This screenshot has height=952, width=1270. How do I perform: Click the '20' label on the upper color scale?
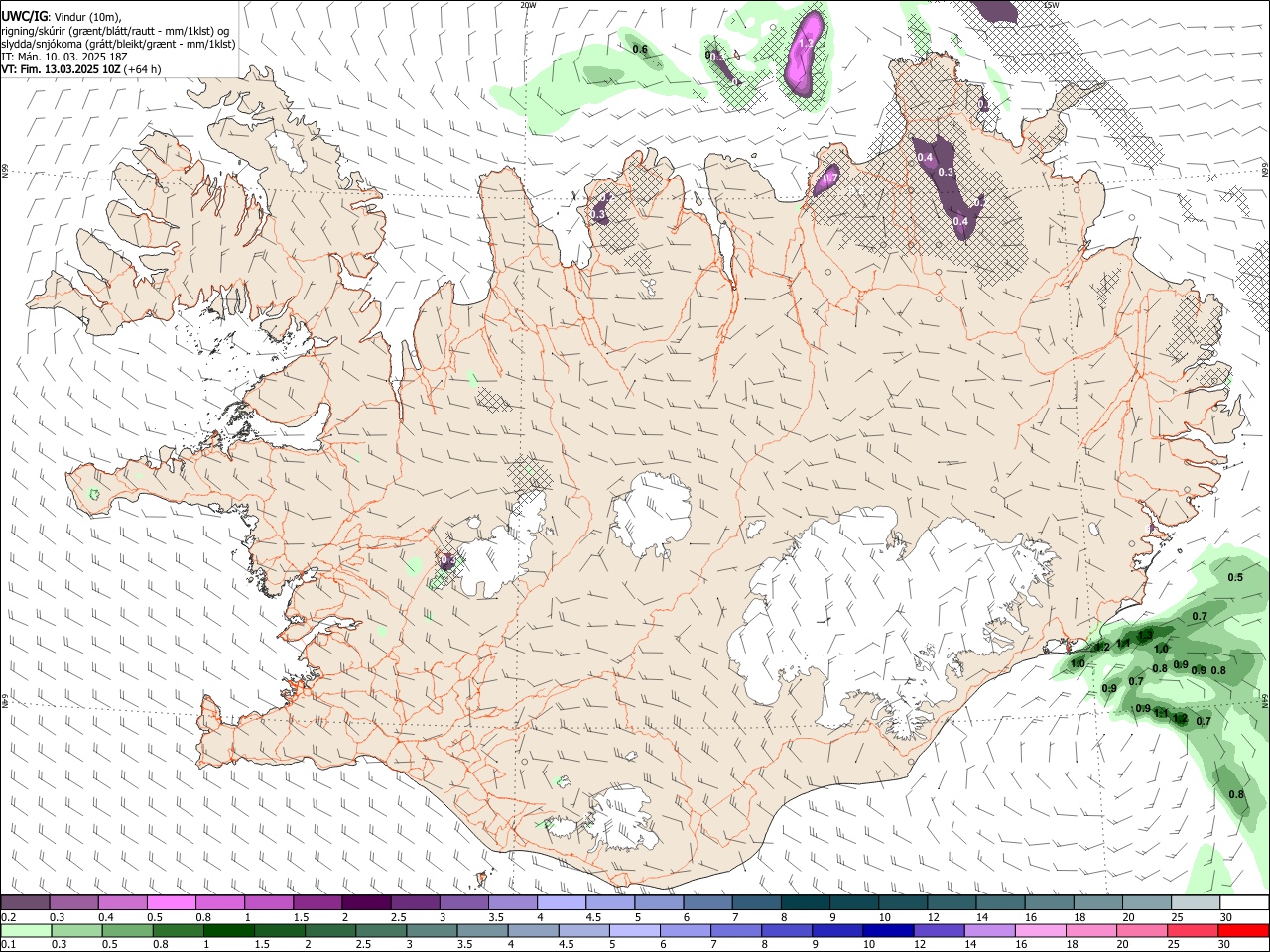coord(1129,917)
